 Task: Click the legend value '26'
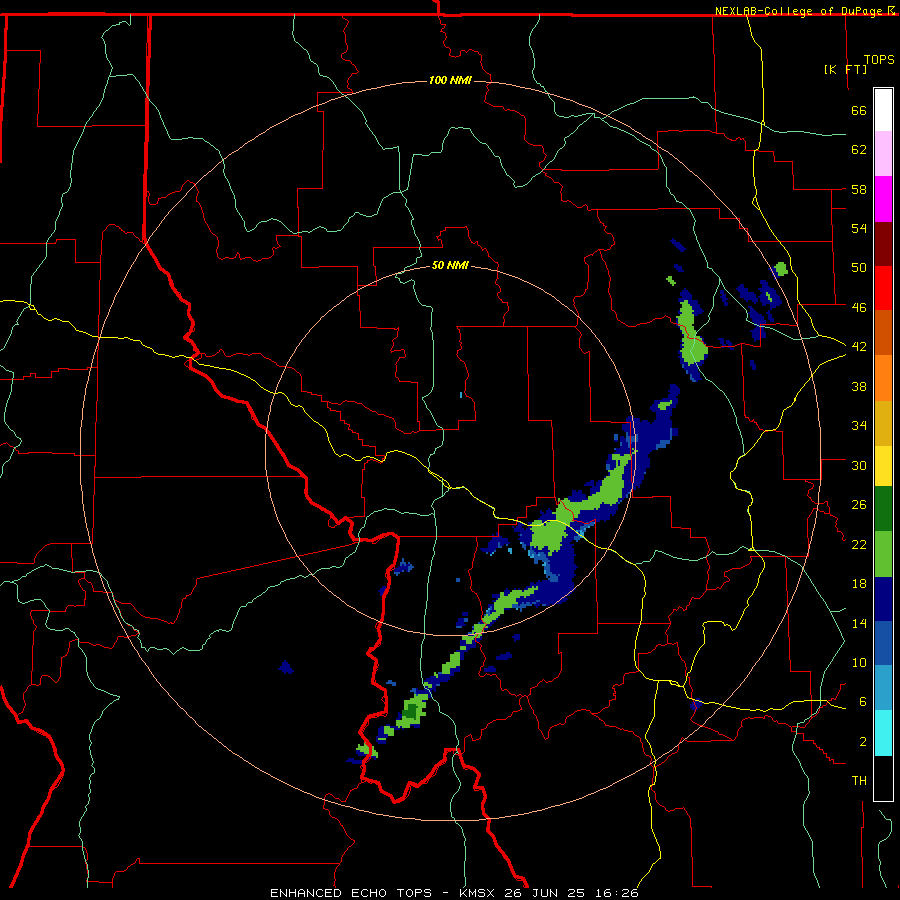859,505
